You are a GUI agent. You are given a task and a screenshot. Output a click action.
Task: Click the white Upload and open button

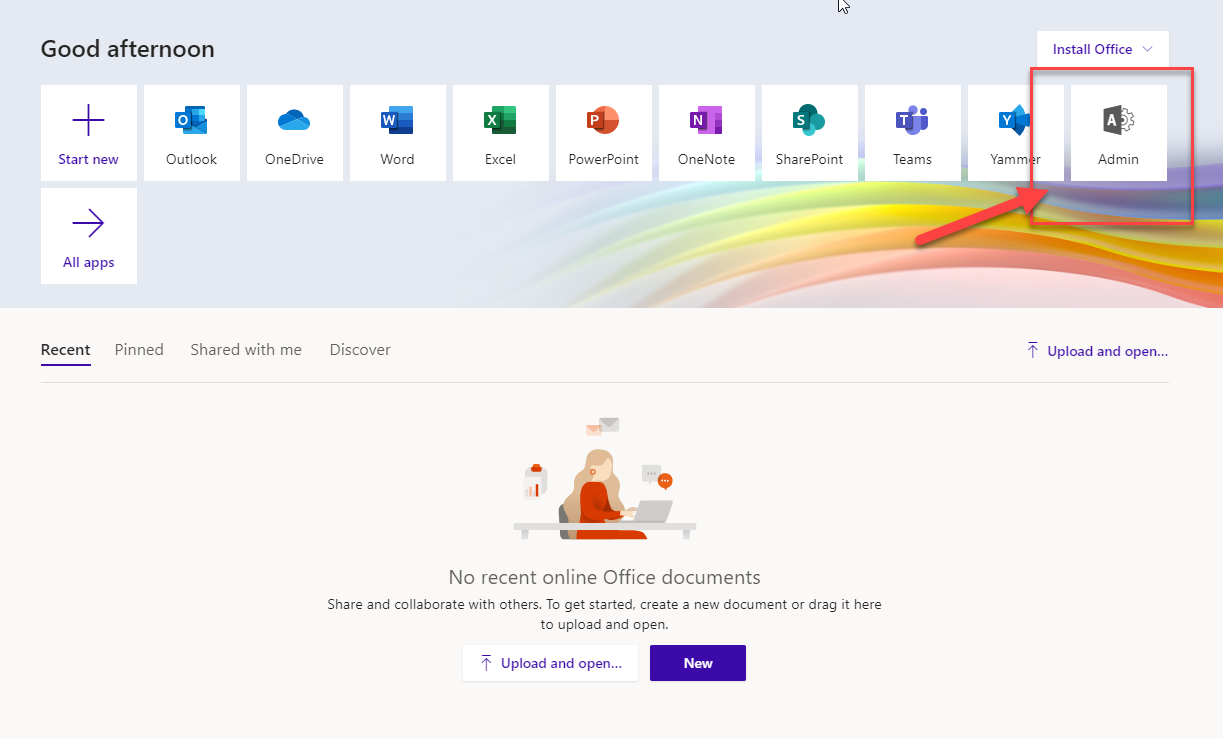[550, 663]
